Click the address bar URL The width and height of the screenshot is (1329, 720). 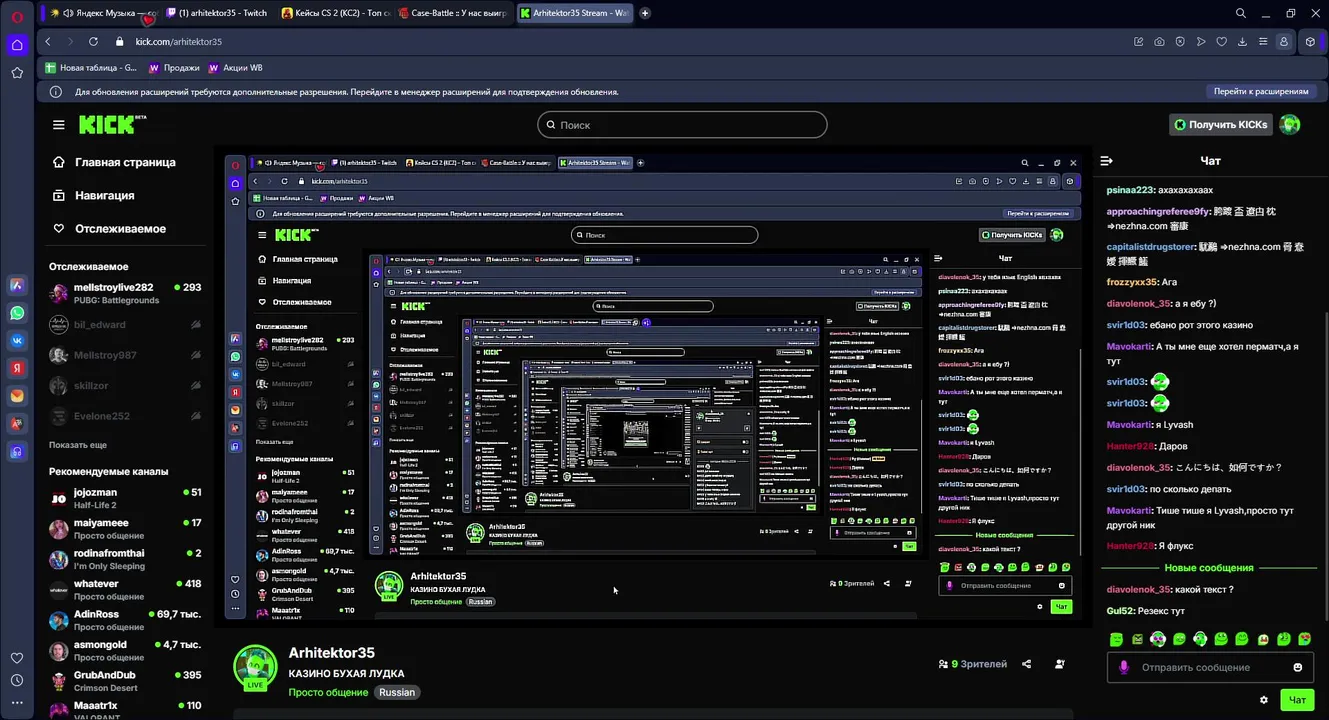(x=179, y=42)
